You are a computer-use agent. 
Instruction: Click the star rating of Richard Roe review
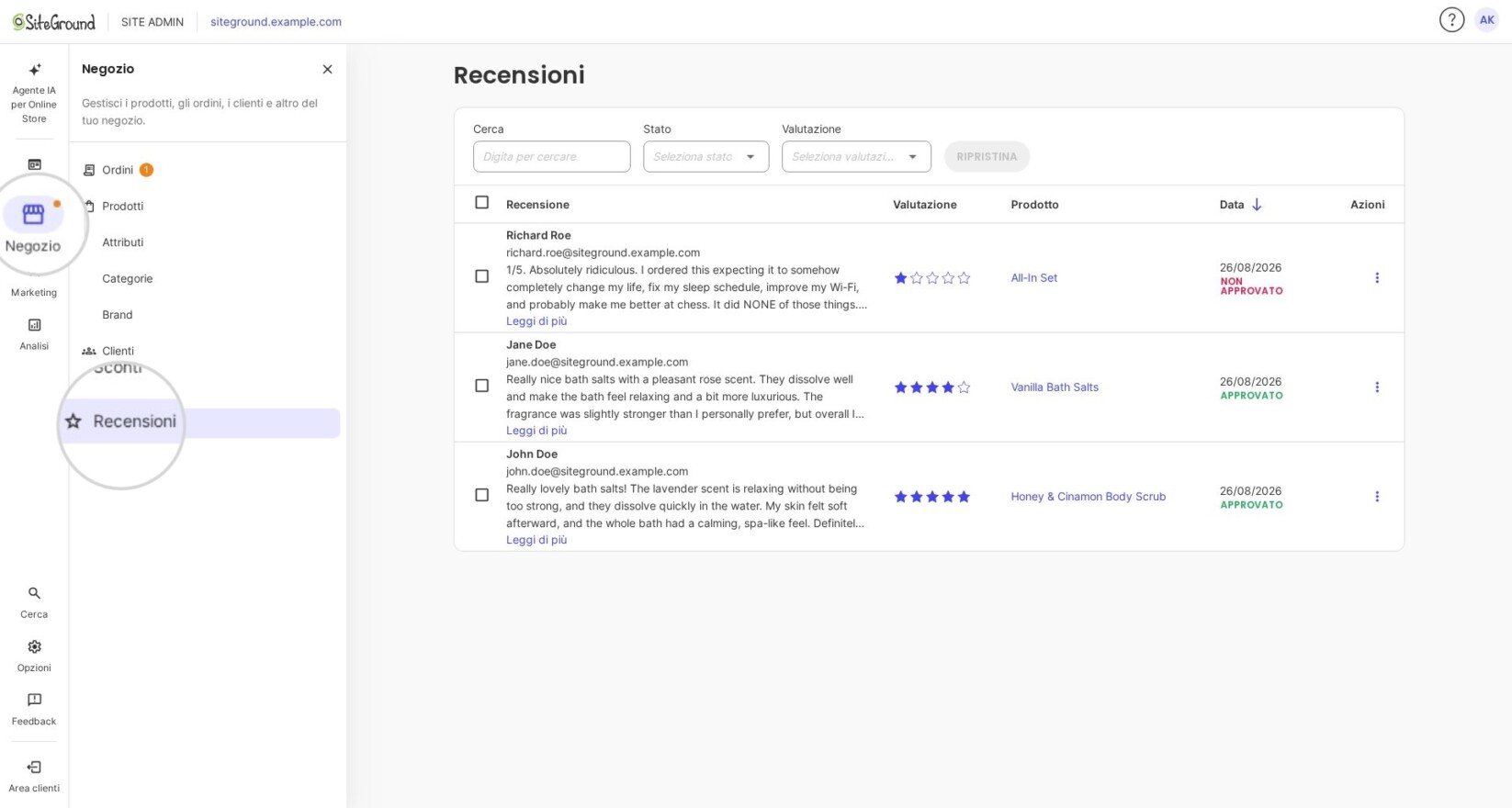tap(931, 277)
